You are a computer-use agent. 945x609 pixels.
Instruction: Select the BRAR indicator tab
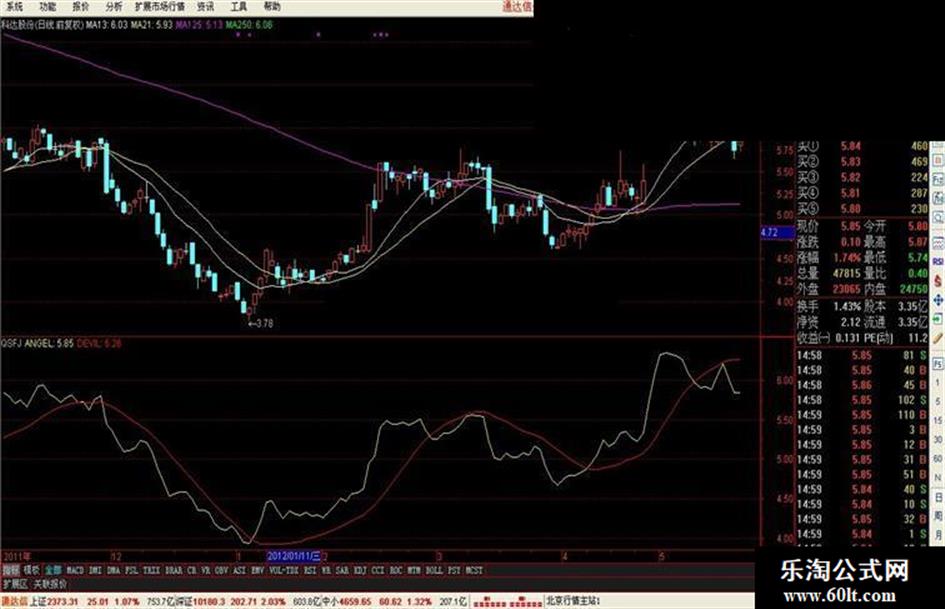[174, 570]
